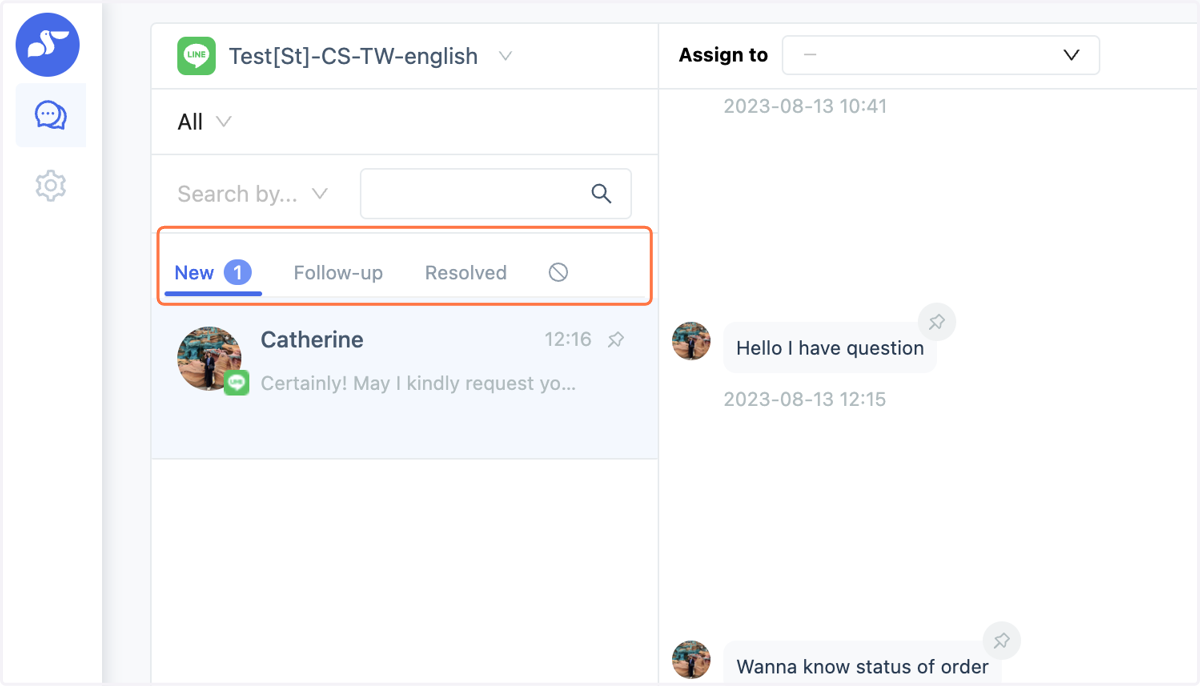Click the blue bird logo icon

point(47,45)
